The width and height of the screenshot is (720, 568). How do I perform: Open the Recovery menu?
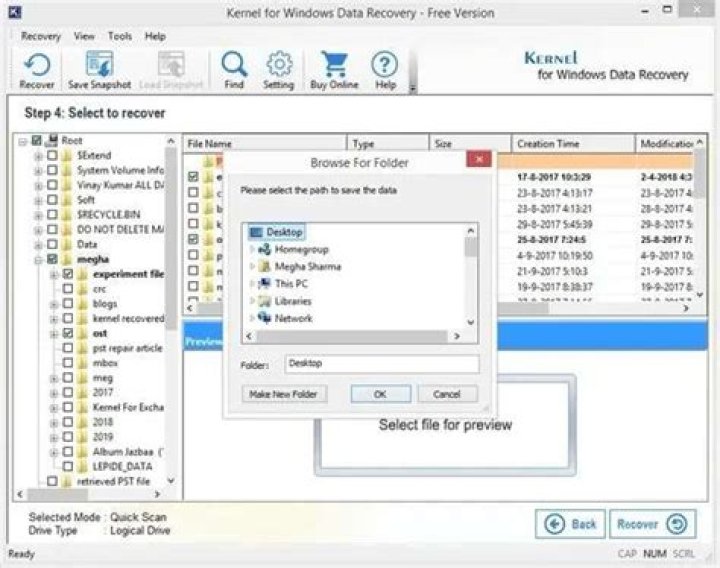coord(40,36)
